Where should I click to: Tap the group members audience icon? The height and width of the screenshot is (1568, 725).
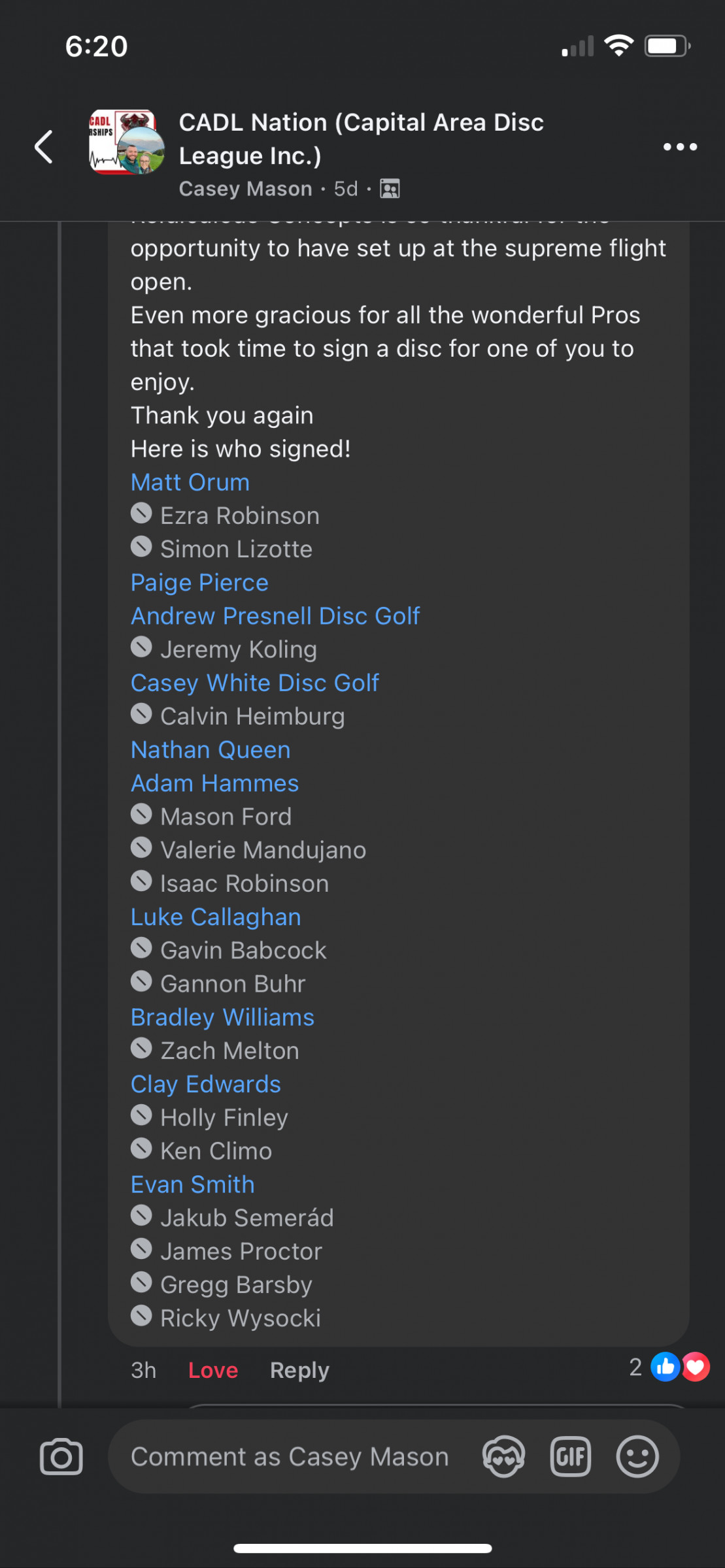point(390,189)
